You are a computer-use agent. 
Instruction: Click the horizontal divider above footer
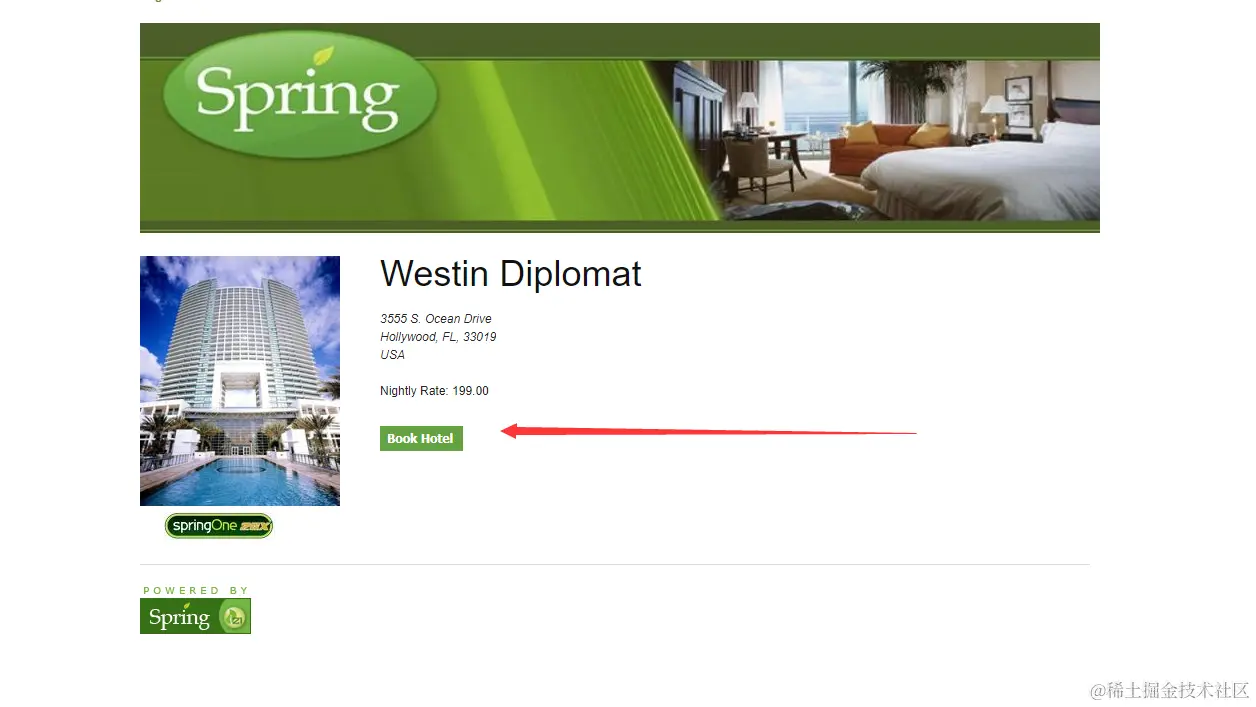[x=615, y=564]
